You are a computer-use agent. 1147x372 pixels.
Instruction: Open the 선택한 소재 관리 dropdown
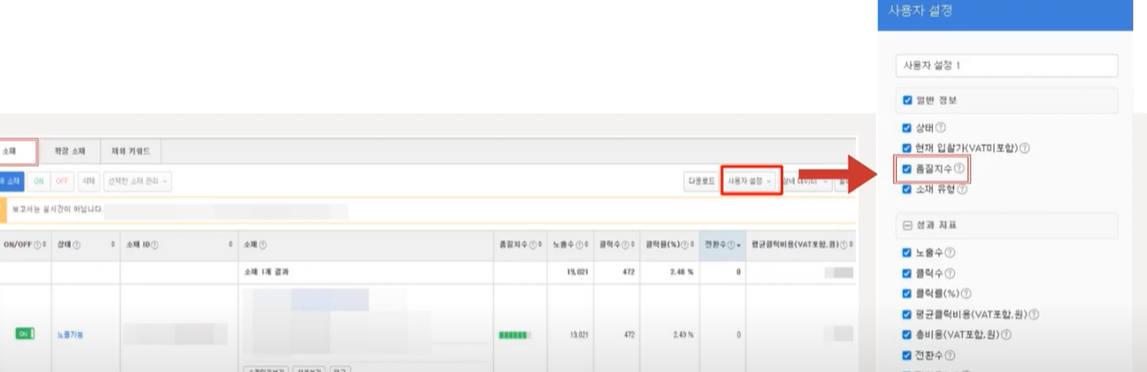pos(138,181)
